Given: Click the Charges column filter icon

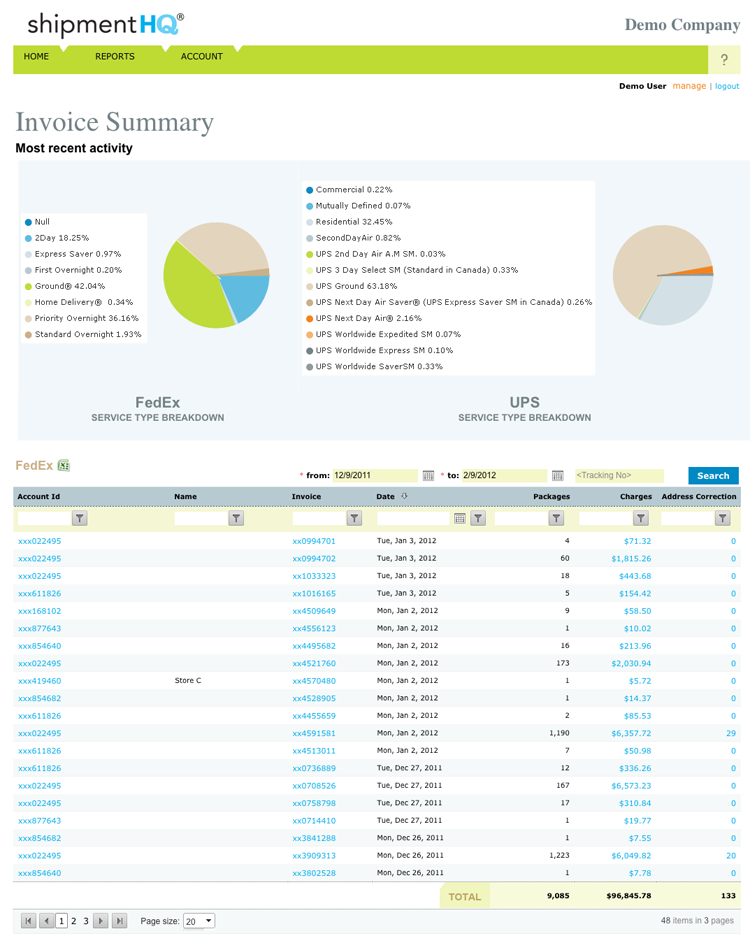Looking at the screenshot, I should [641, 518].
